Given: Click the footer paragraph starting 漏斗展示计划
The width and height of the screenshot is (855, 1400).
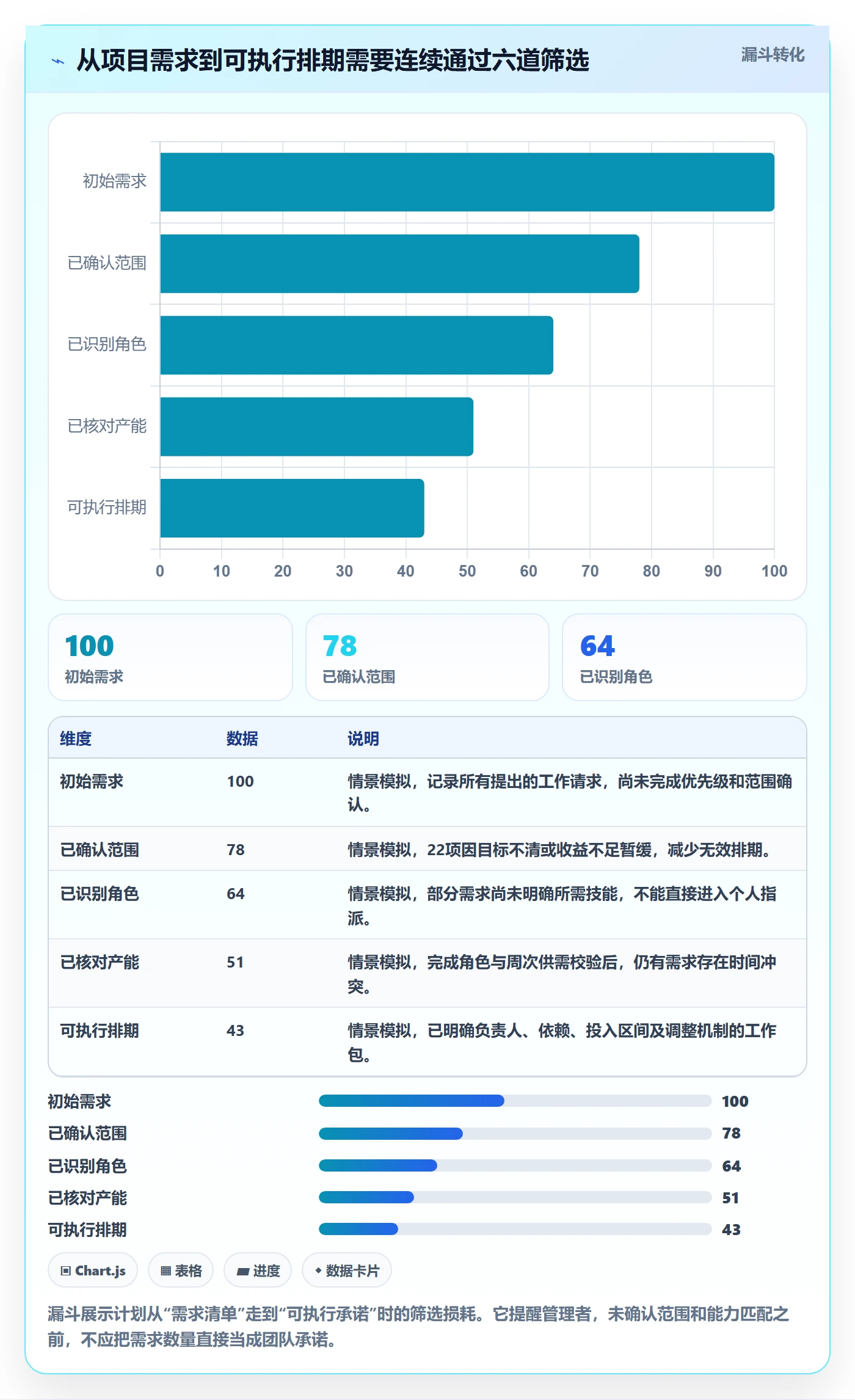Looking at the screenshot, I should click(x=419, y=1326).
